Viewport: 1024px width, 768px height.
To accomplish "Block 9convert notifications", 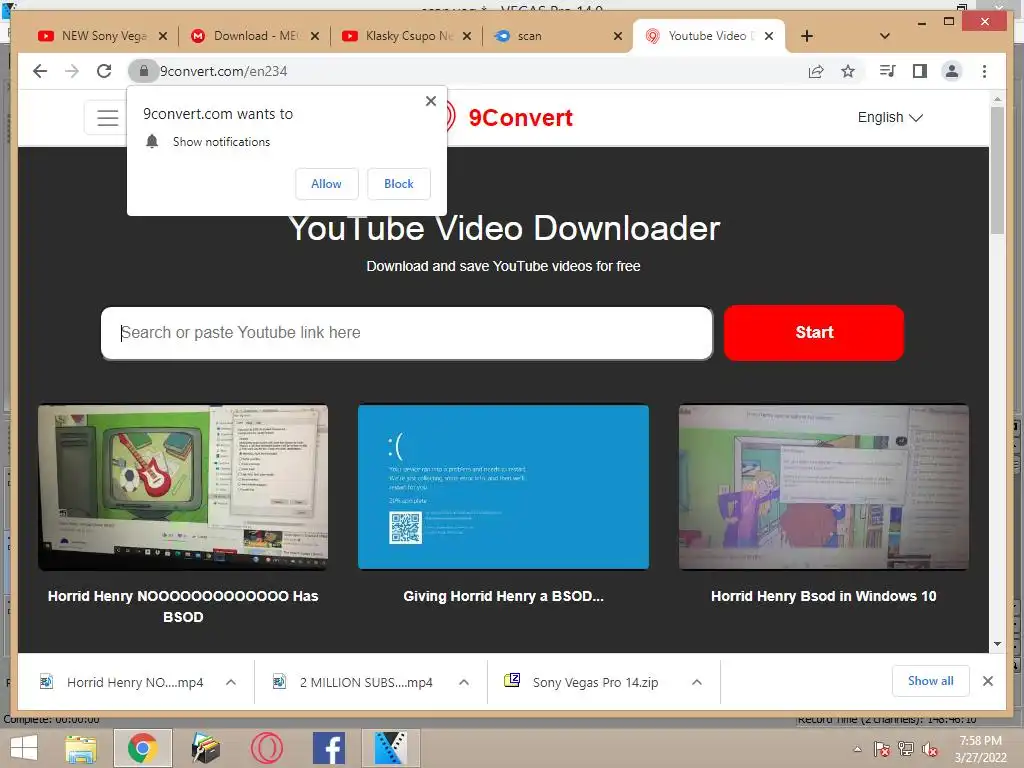I will click(x=398, y=184).
